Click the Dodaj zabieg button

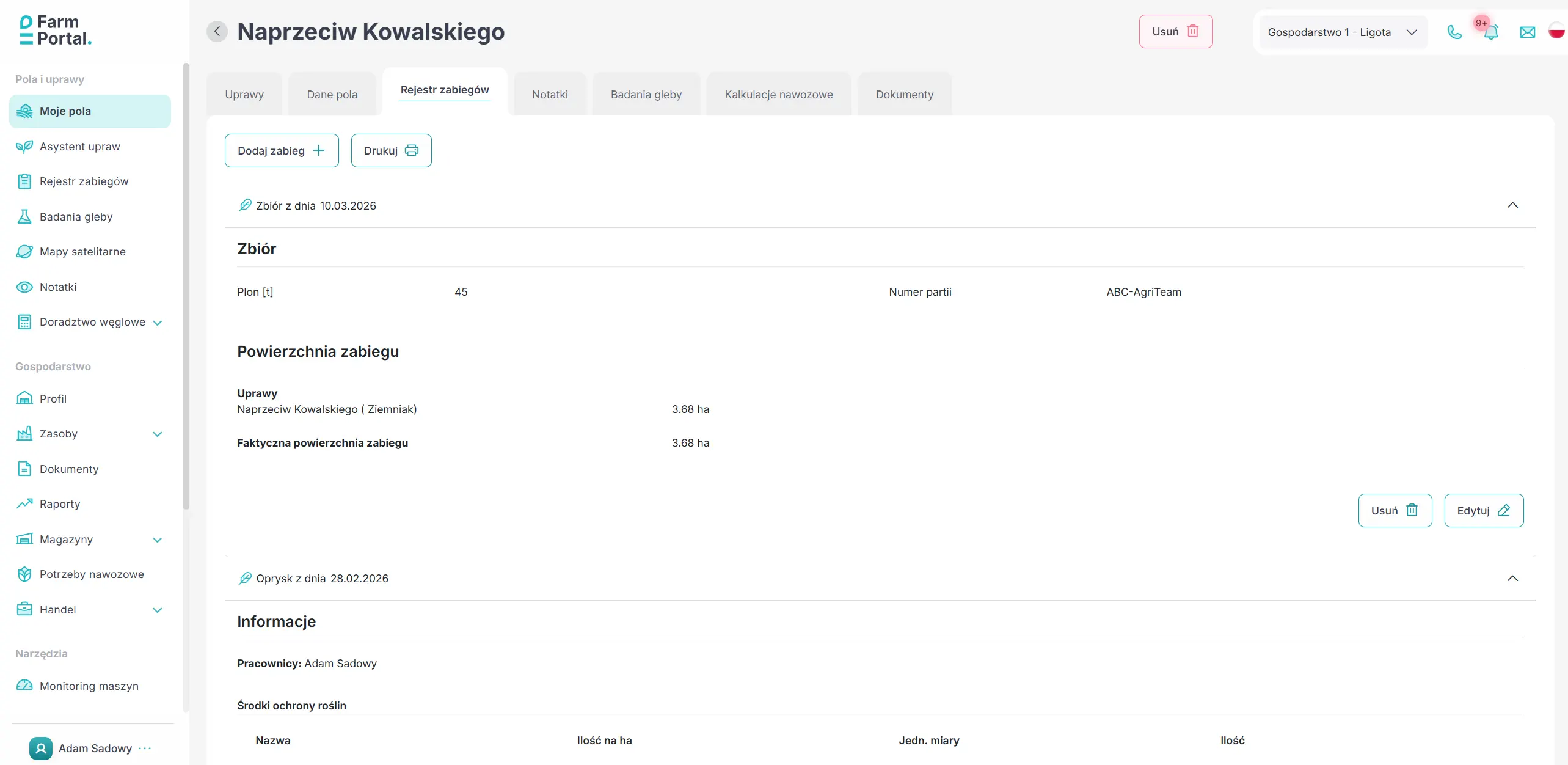pos(282,151)
